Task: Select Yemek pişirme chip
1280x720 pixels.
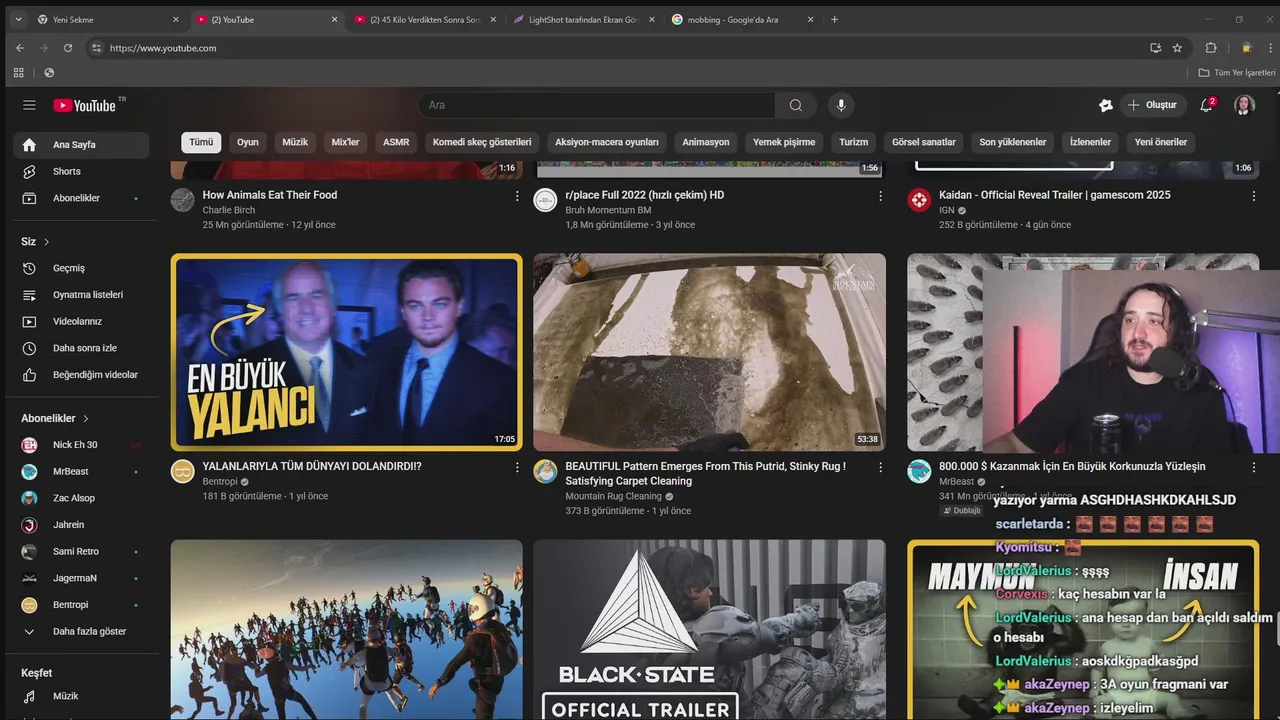Action: point(784,142)
